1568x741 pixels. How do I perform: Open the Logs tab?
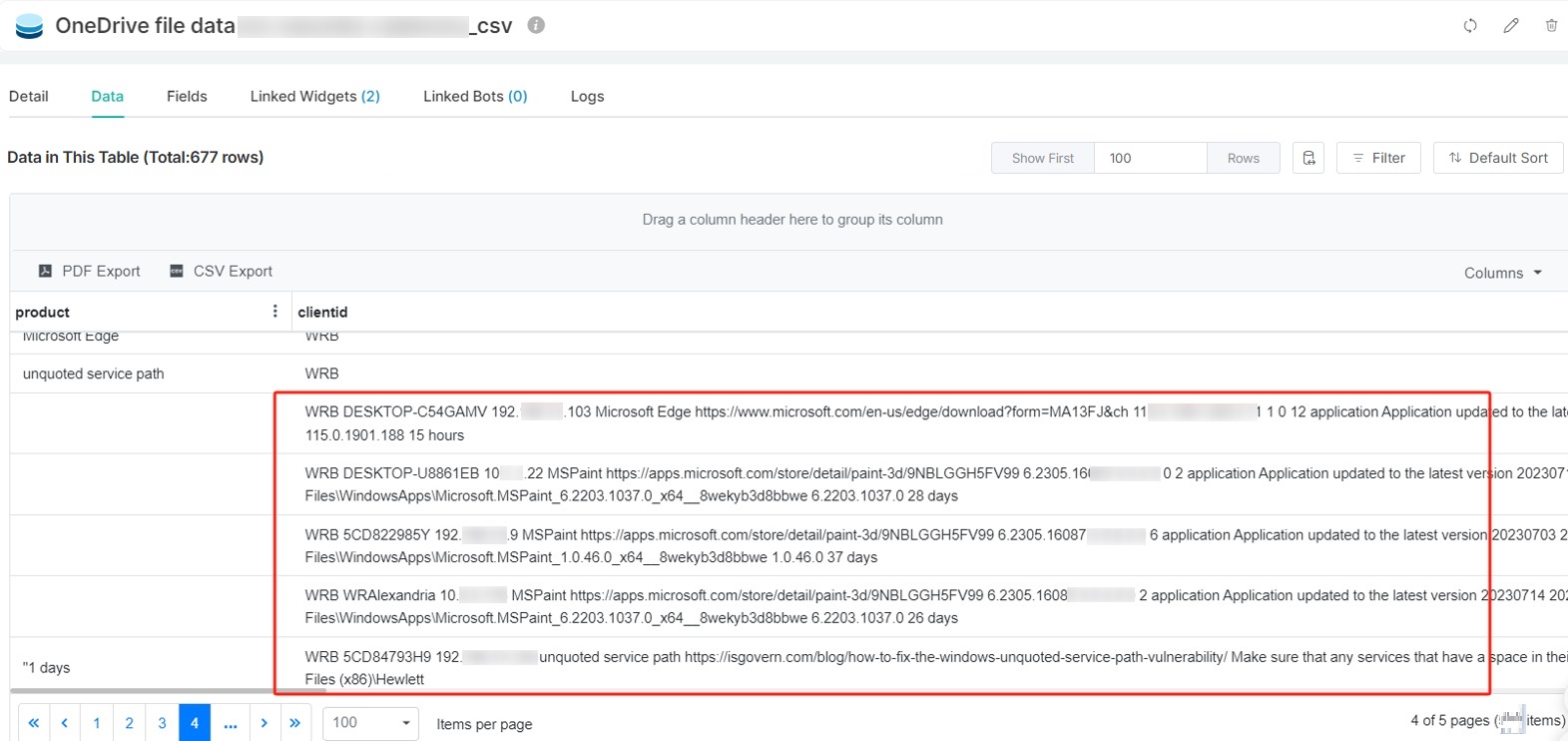587,96
